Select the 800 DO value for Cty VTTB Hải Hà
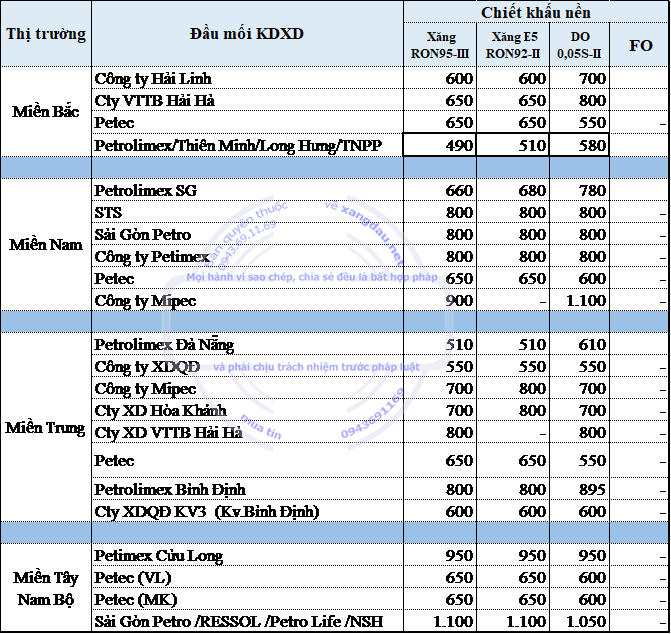Screen dimensions: 671x634 pos(579,101)
